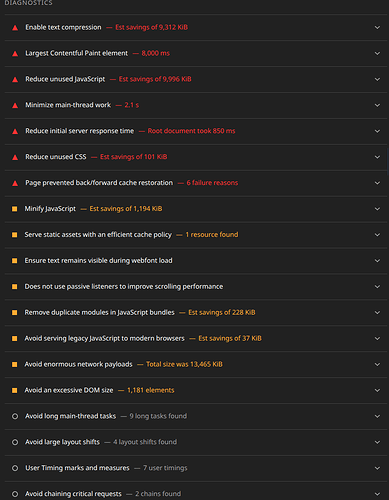Click orange square icon beside Minify JavaScript
389x500 pixels.
(15, 209)
